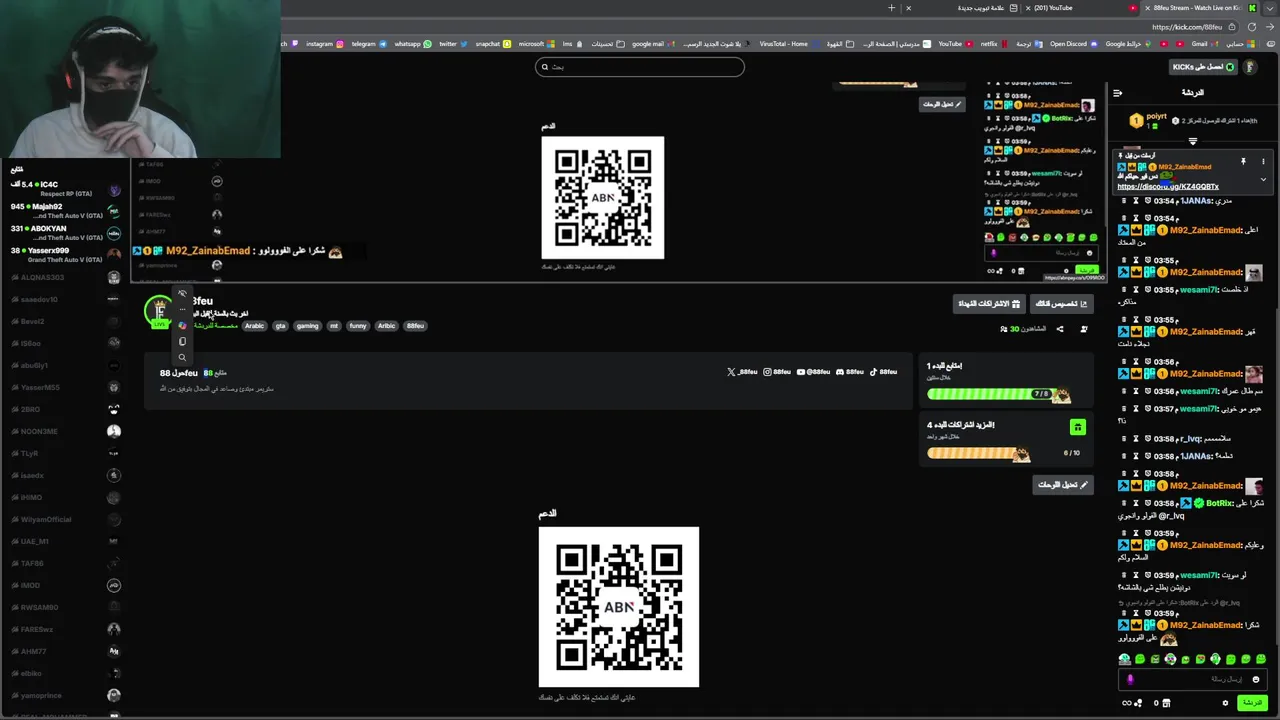
Task: Click the green gift icon on subscription goal
Action: [1078, 428]
